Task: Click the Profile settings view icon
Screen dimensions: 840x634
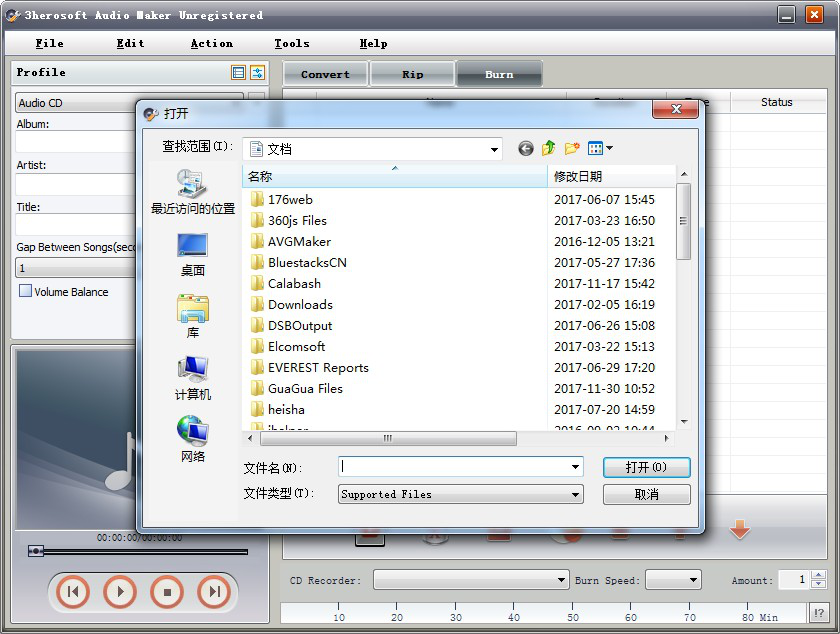Action: pyautogui.click(x=258, y=72)
